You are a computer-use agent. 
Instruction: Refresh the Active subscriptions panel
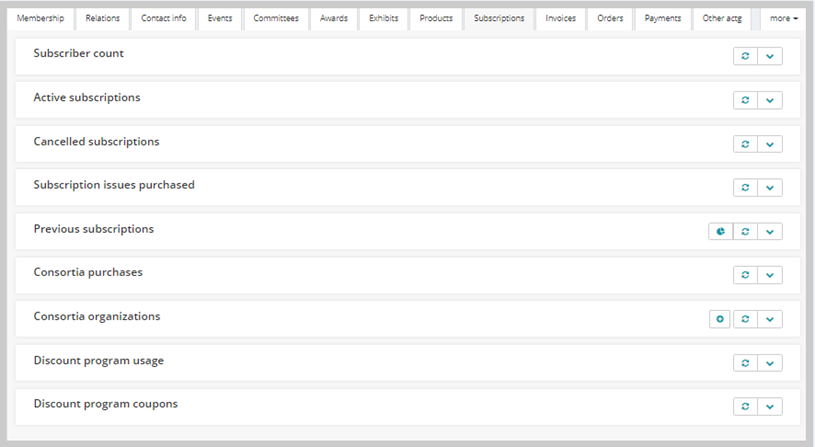click(x=745, y=100)
